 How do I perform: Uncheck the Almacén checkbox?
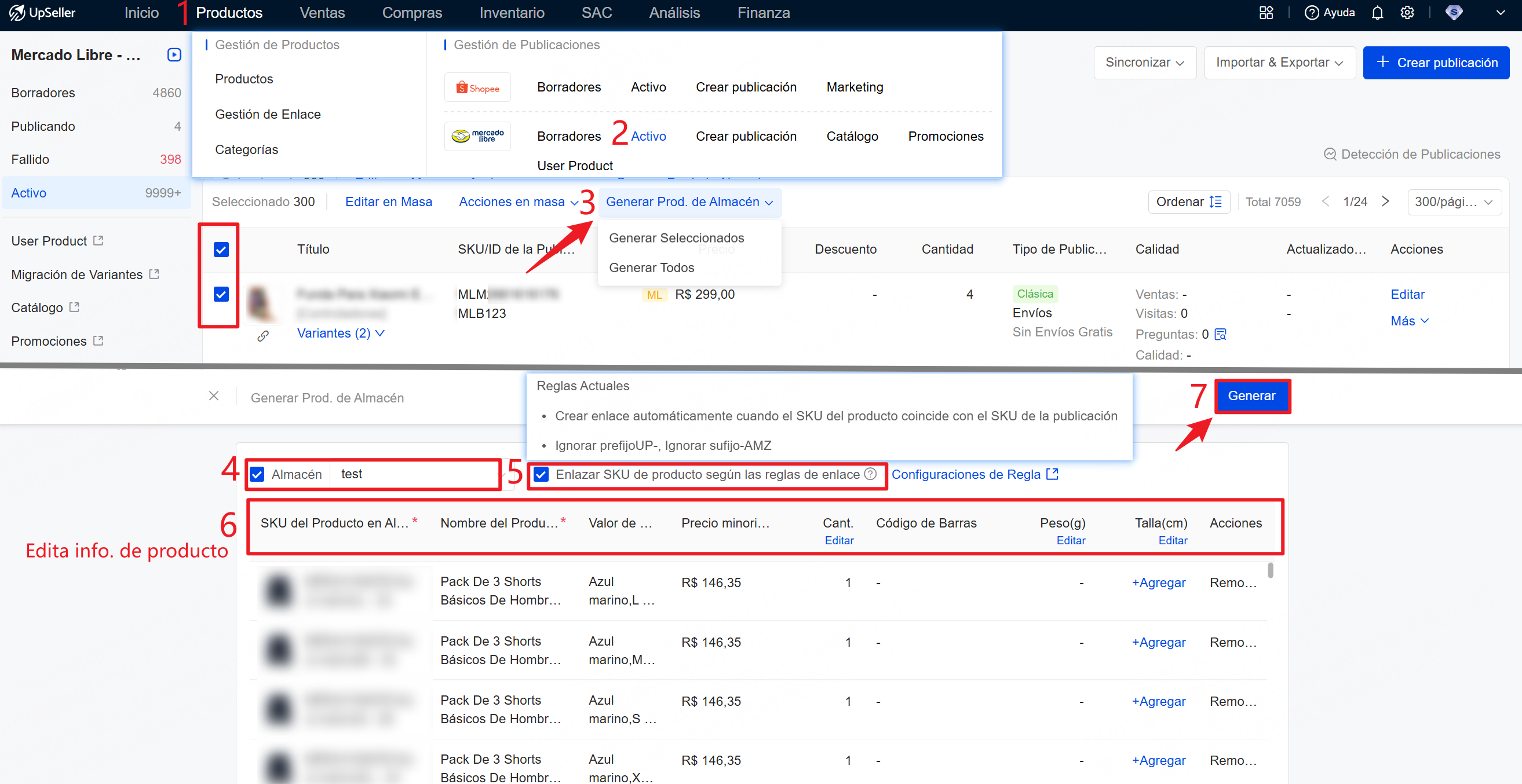click(x=257, y=474)
